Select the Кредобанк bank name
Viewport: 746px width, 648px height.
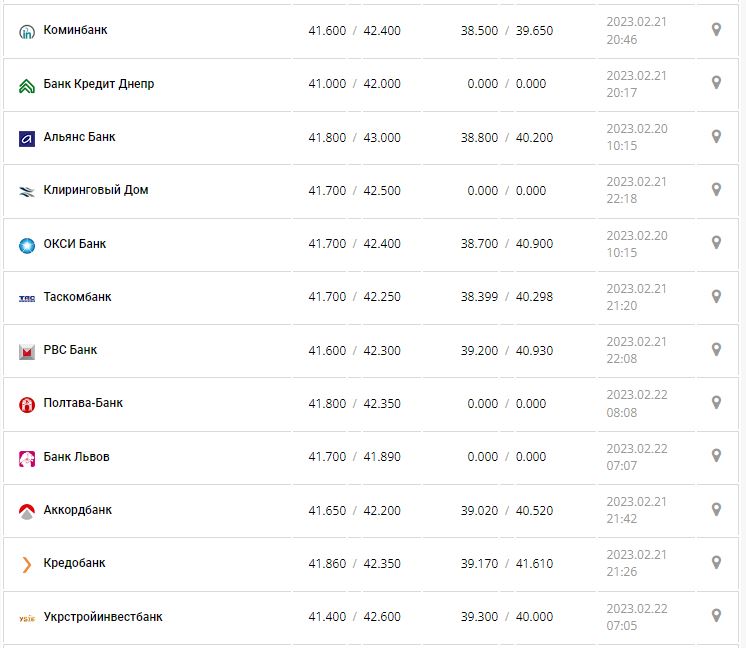[x=75, y=563]
